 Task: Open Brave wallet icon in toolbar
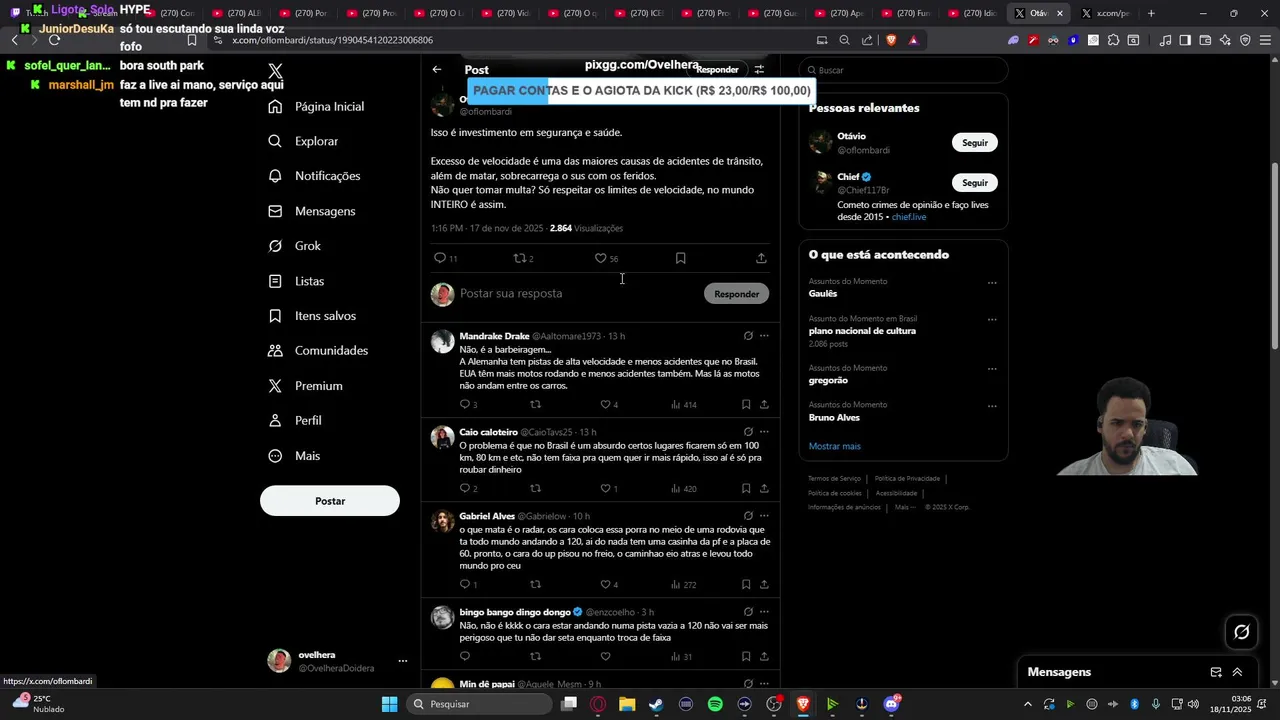point(1205,40)
